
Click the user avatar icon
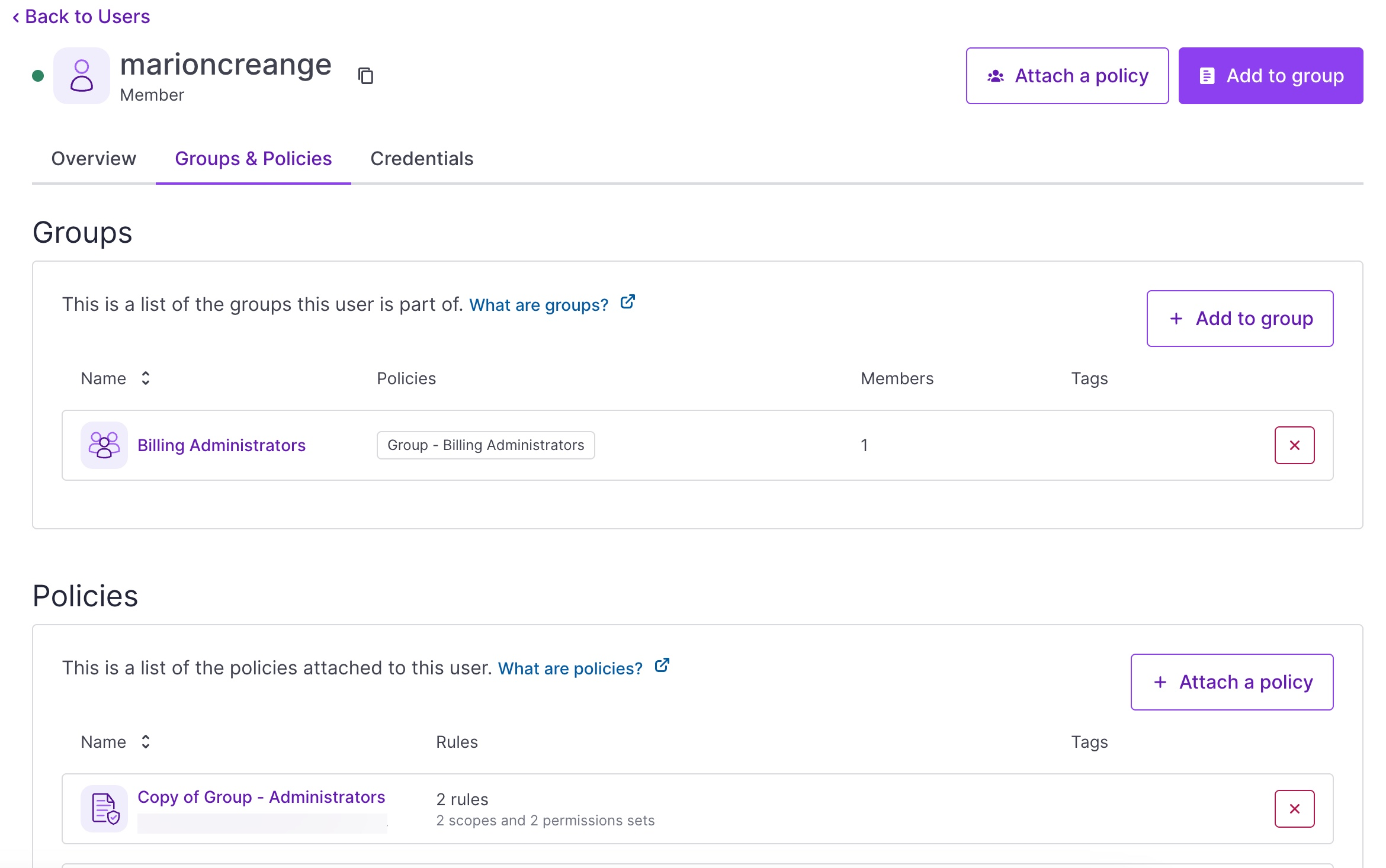(82, 76)
